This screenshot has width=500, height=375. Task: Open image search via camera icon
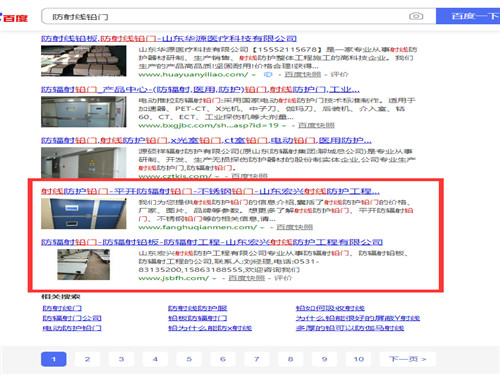coord(416,16)
